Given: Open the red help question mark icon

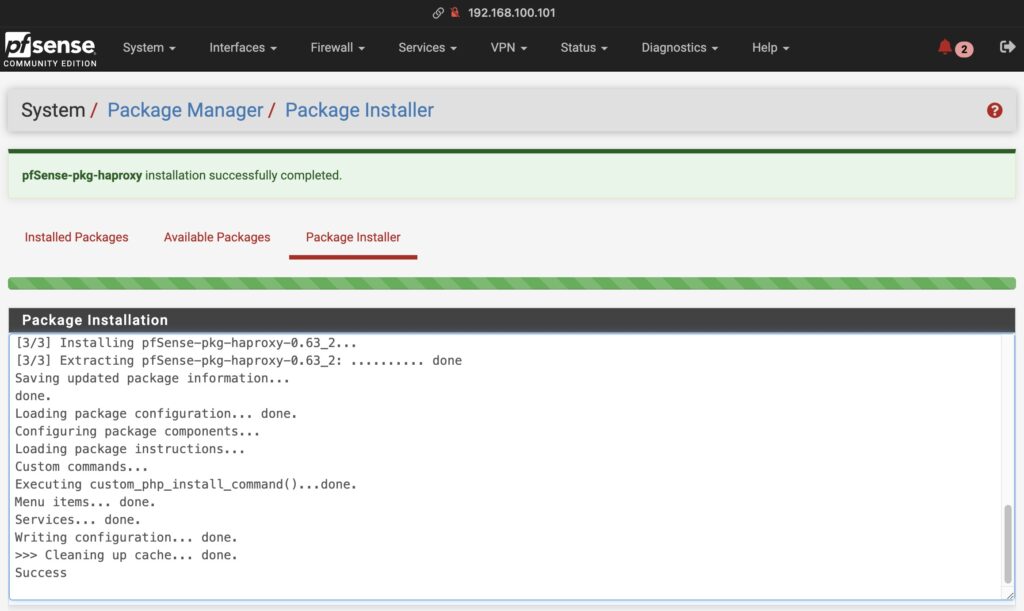Looking at the screenshot, I should point(994,110).
